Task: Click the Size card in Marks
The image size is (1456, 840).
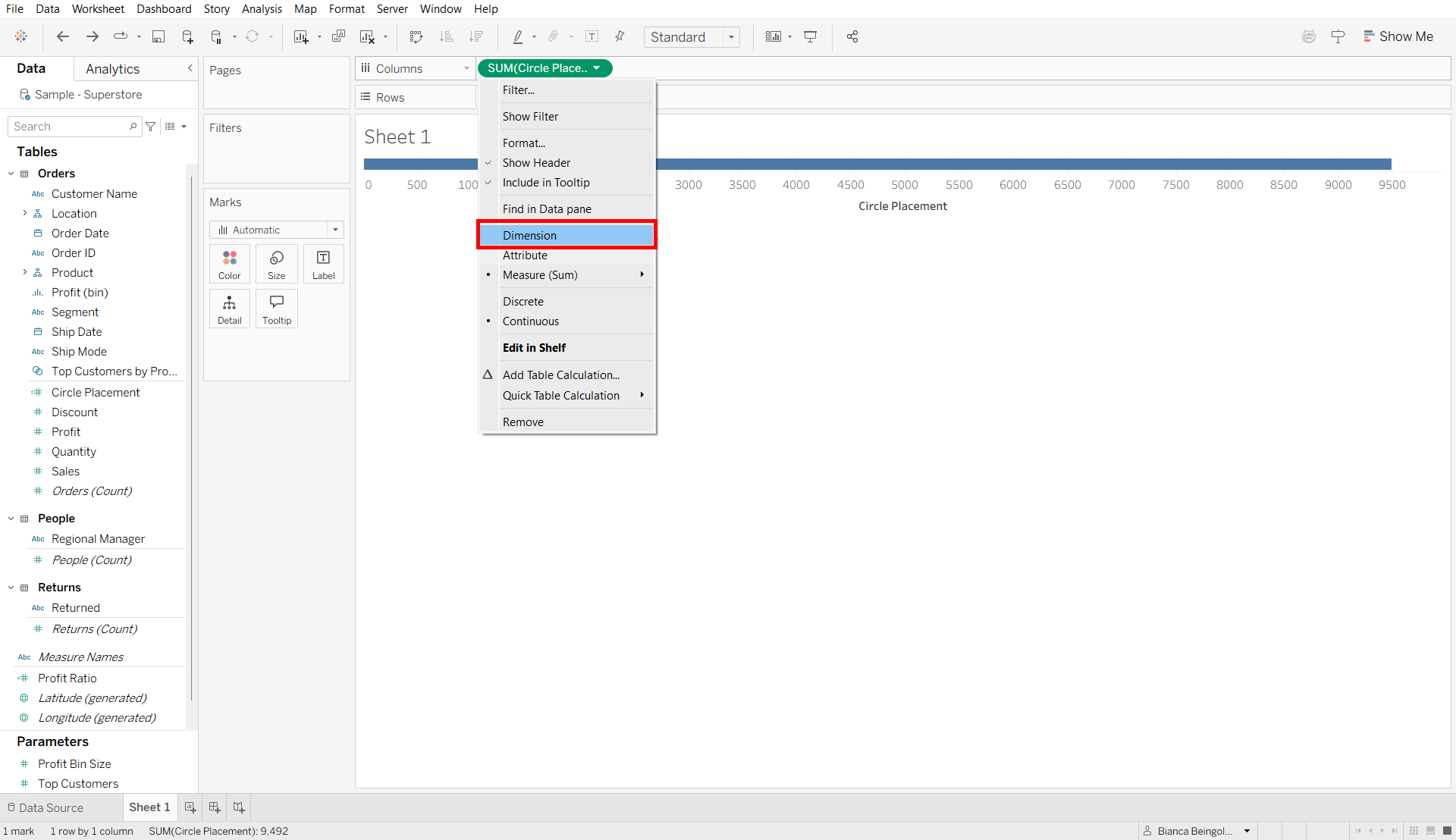Action: point(277,264)
